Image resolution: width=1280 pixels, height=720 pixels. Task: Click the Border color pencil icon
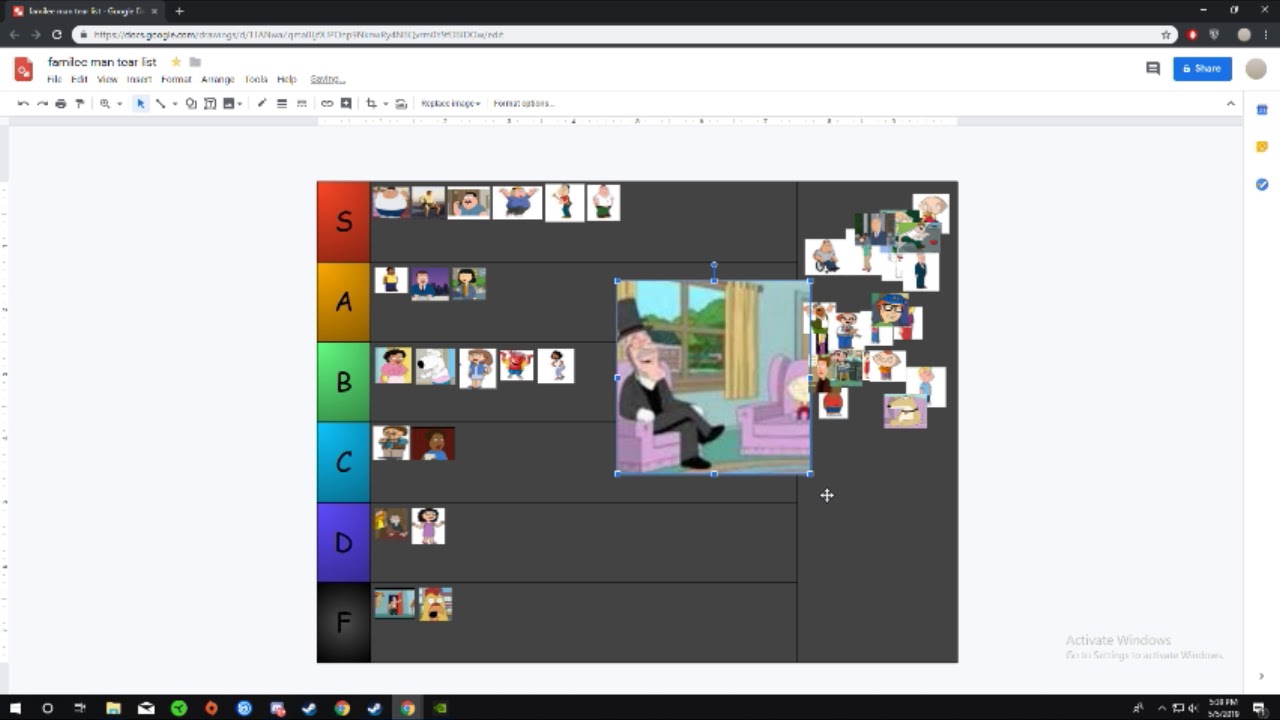(x=262, y=103)
